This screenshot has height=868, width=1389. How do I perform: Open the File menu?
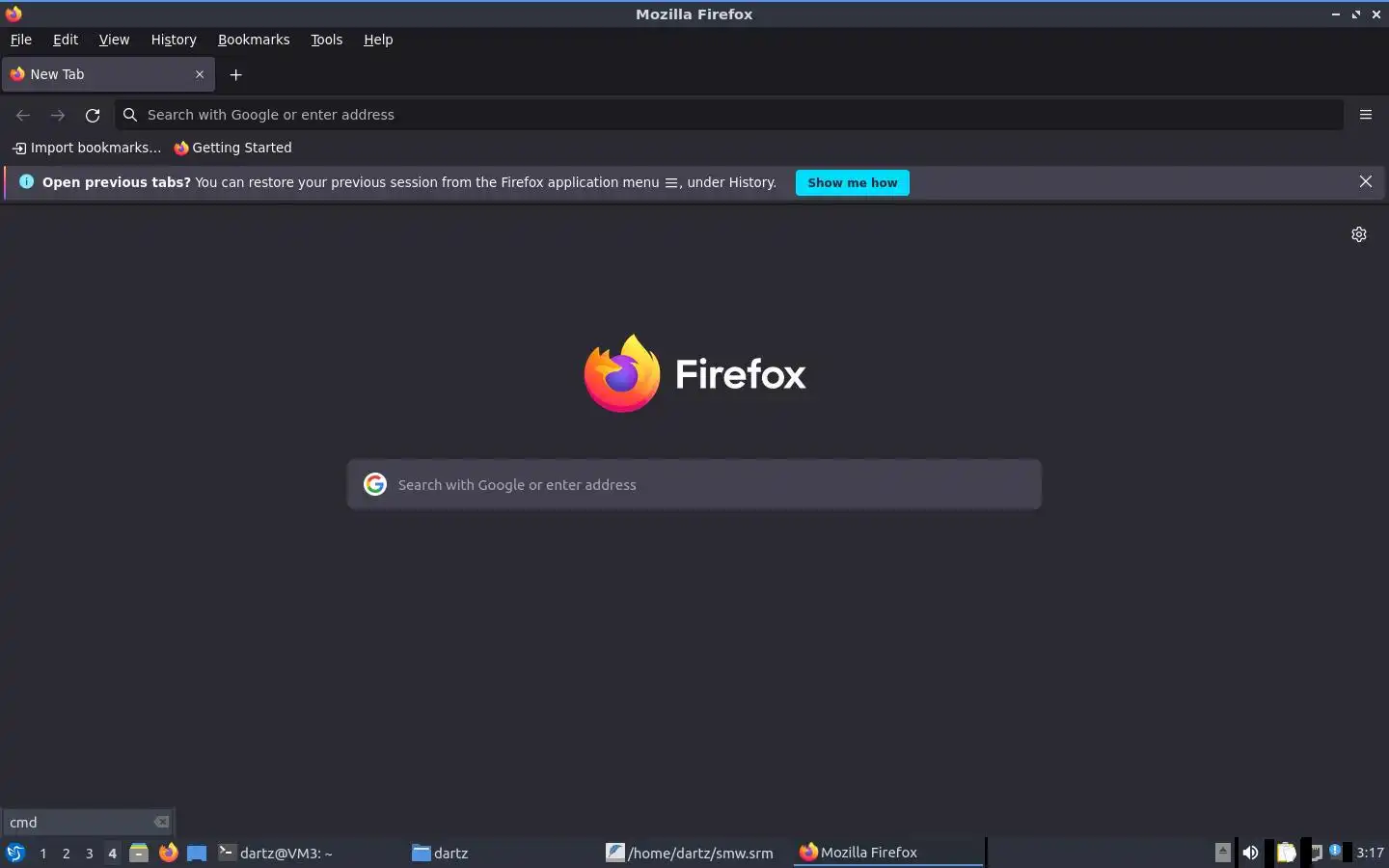pos(20,40)
